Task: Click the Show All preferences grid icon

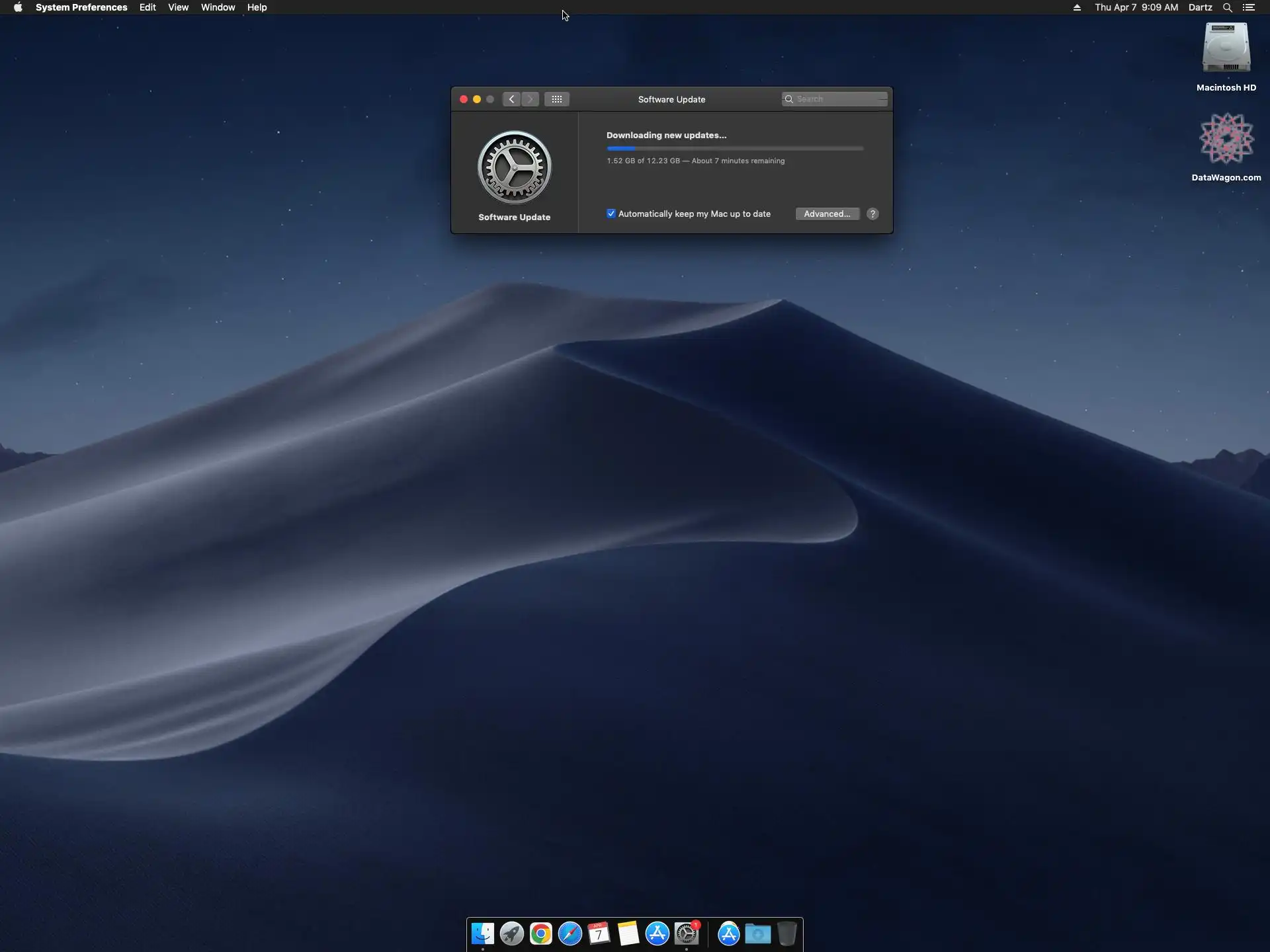Action: 556,99
